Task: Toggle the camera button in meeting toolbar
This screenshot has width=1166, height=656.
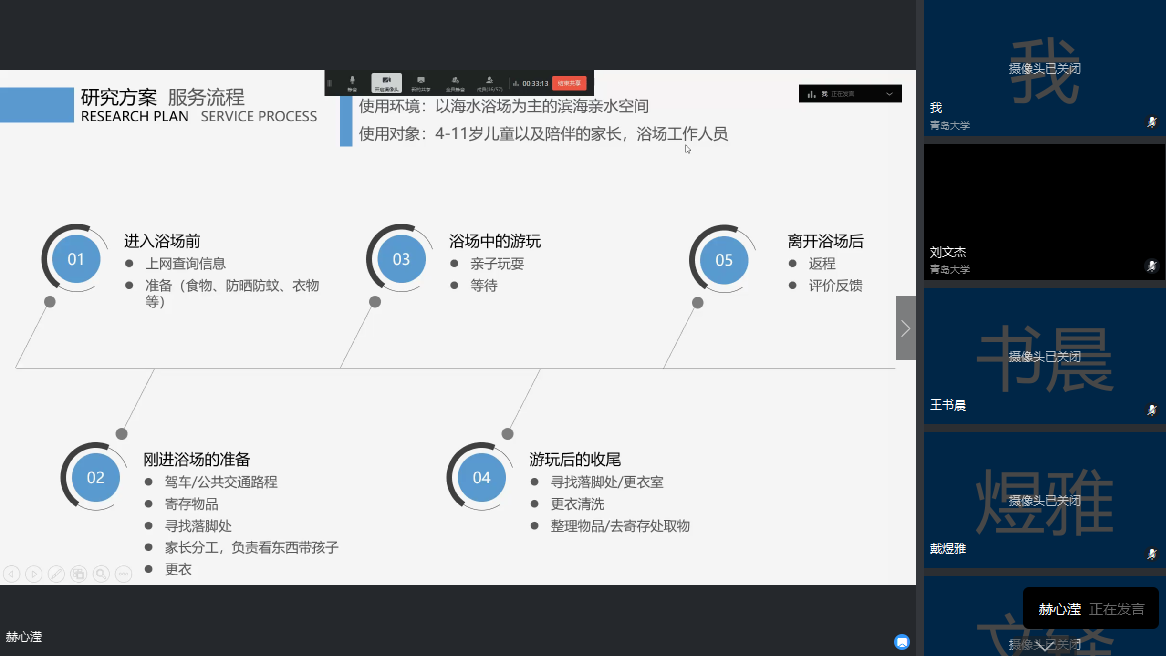Action: point(386,83)
